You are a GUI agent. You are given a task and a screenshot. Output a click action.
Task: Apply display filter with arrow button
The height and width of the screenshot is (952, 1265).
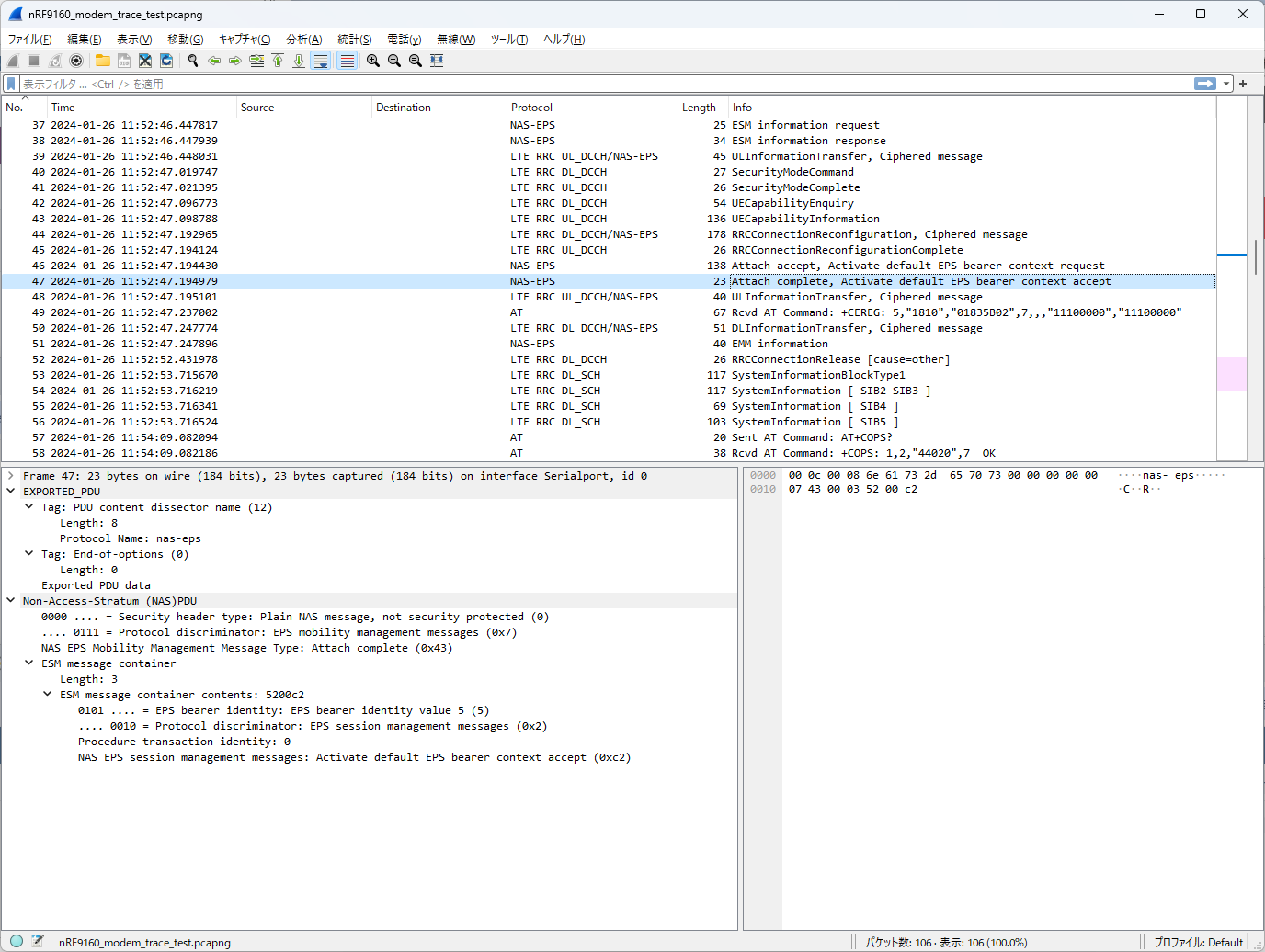(x=1205, y=84)
